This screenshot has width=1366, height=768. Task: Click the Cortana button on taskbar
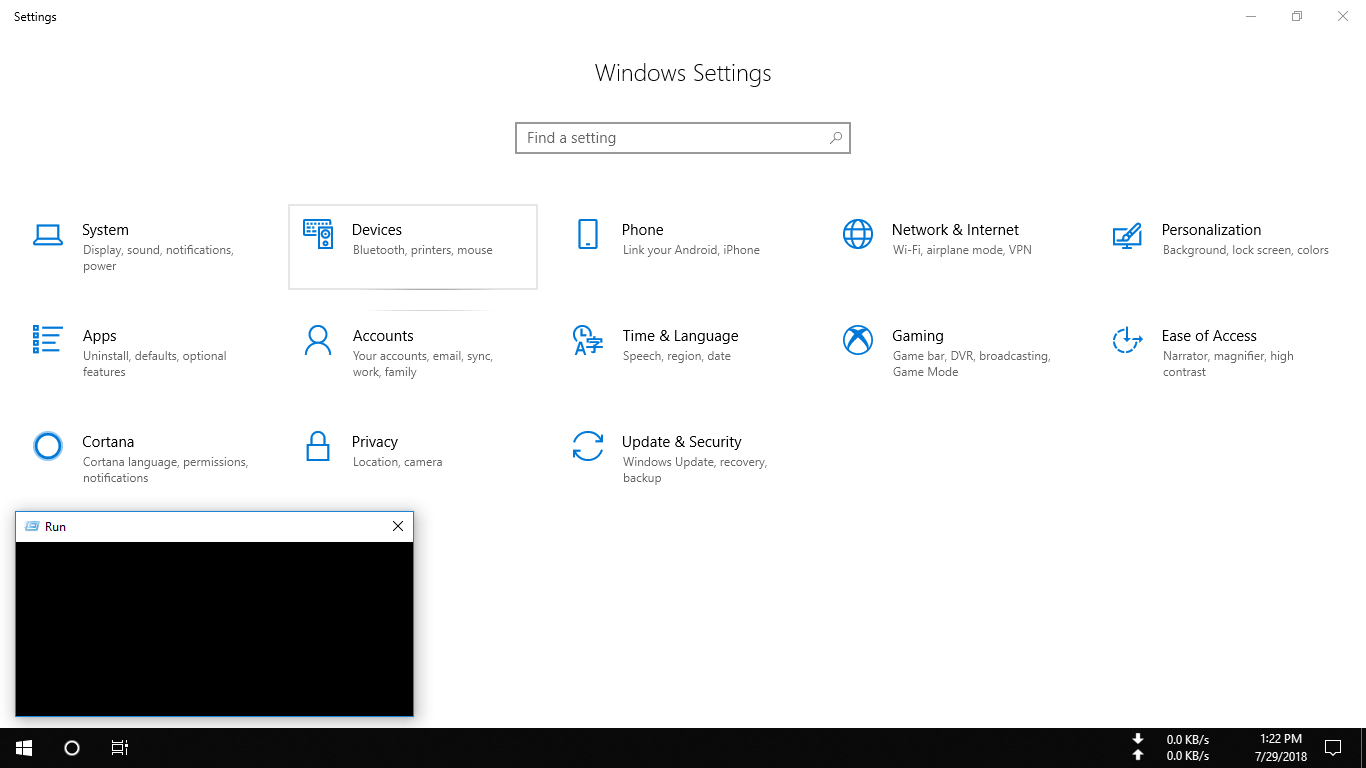coord(72,748)
